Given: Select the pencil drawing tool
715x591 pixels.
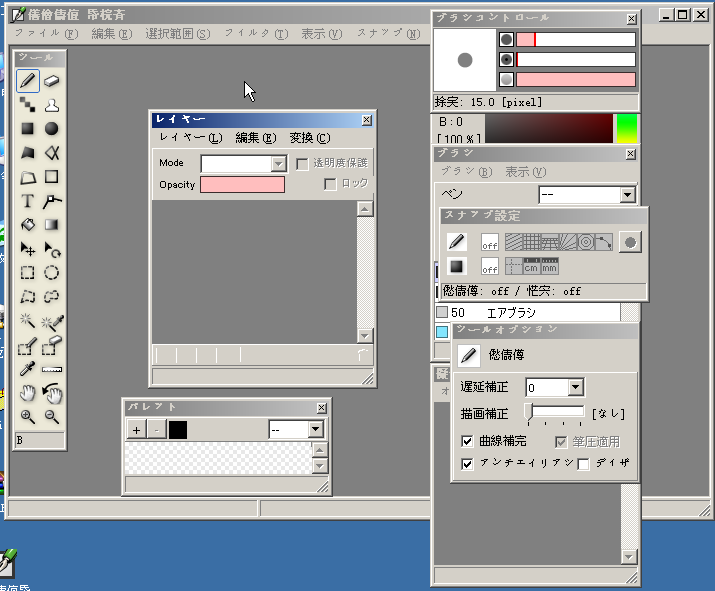Looking at the screenshot, I should [27, 81].
